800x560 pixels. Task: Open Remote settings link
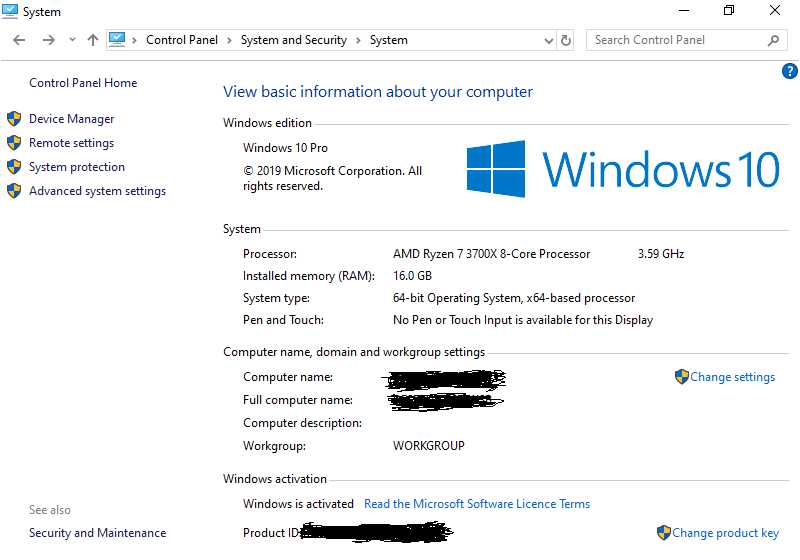(x=71, y=143)
